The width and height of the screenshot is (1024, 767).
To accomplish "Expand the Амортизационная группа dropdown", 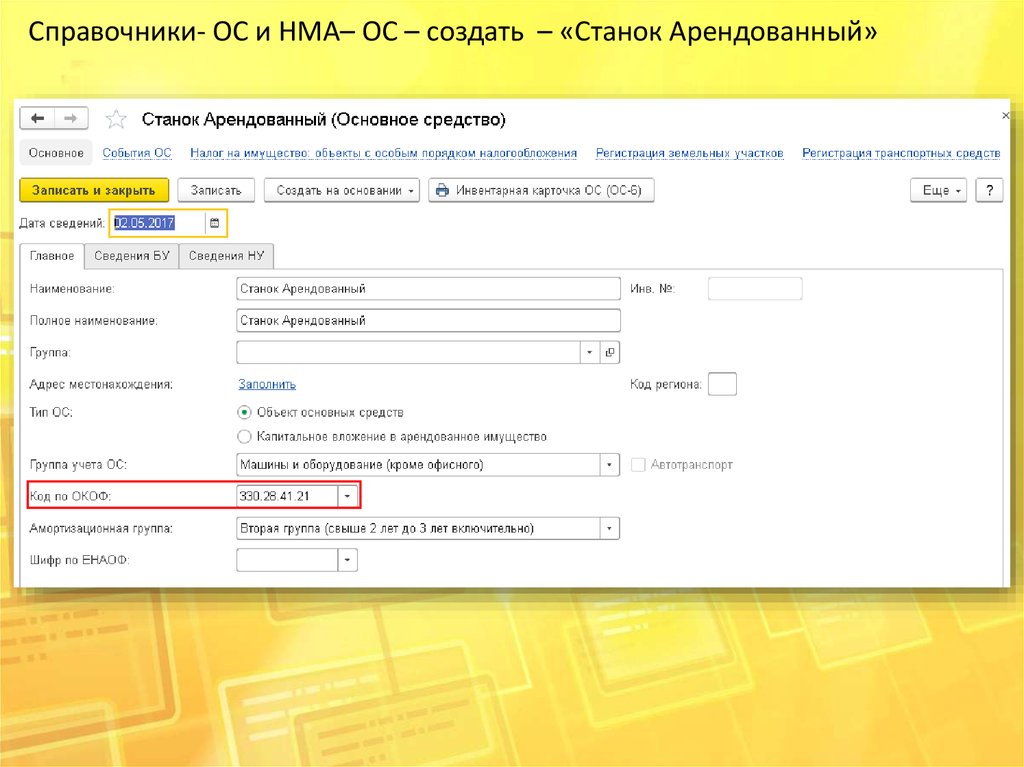I will pyautogui.click(x=608, y=528).
